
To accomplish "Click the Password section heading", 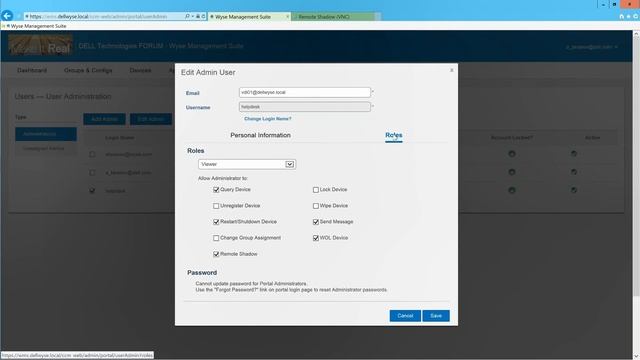I will [202, 273].
